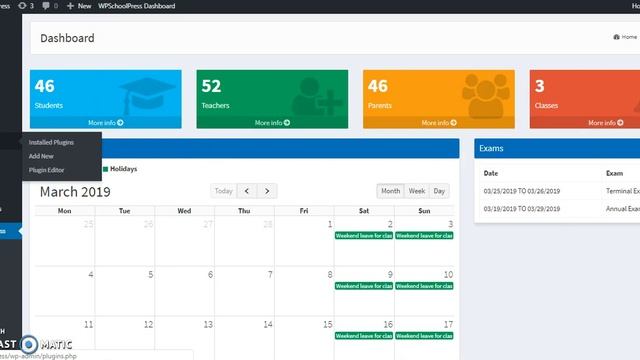Switch calendar to Month view

tap(391, 191)
